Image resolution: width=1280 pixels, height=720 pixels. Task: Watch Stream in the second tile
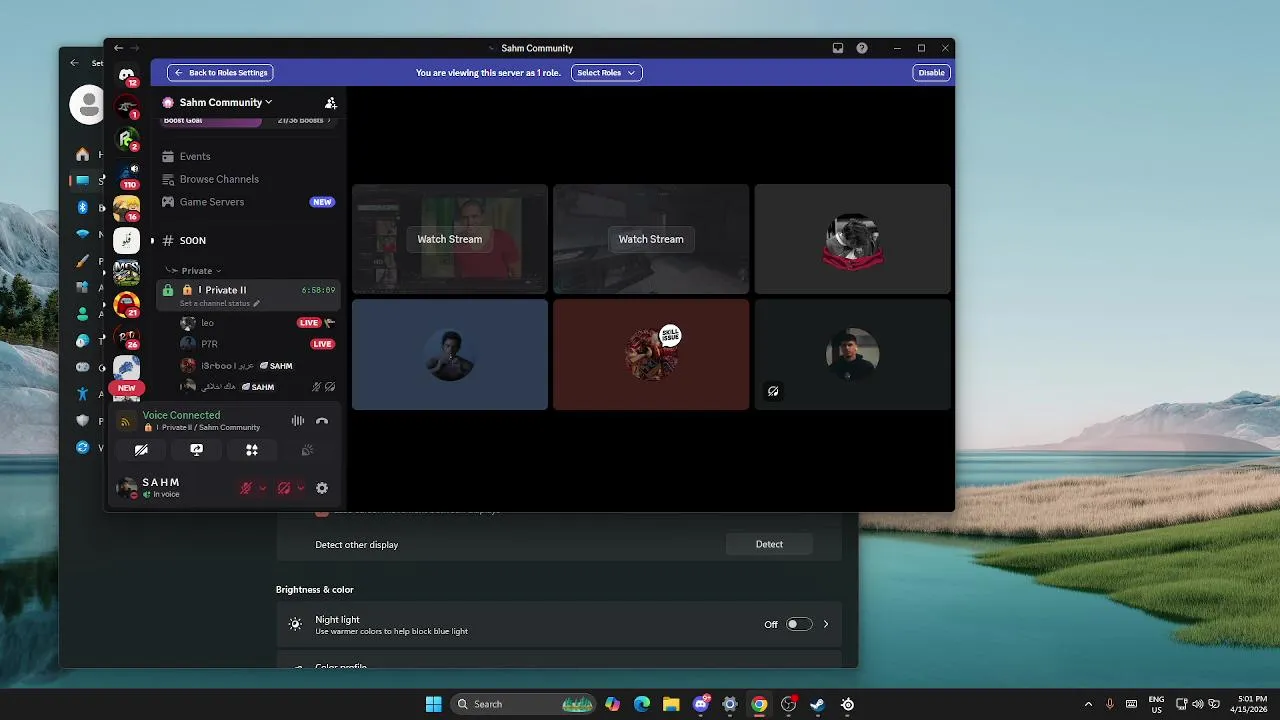[x=651, y=239]
